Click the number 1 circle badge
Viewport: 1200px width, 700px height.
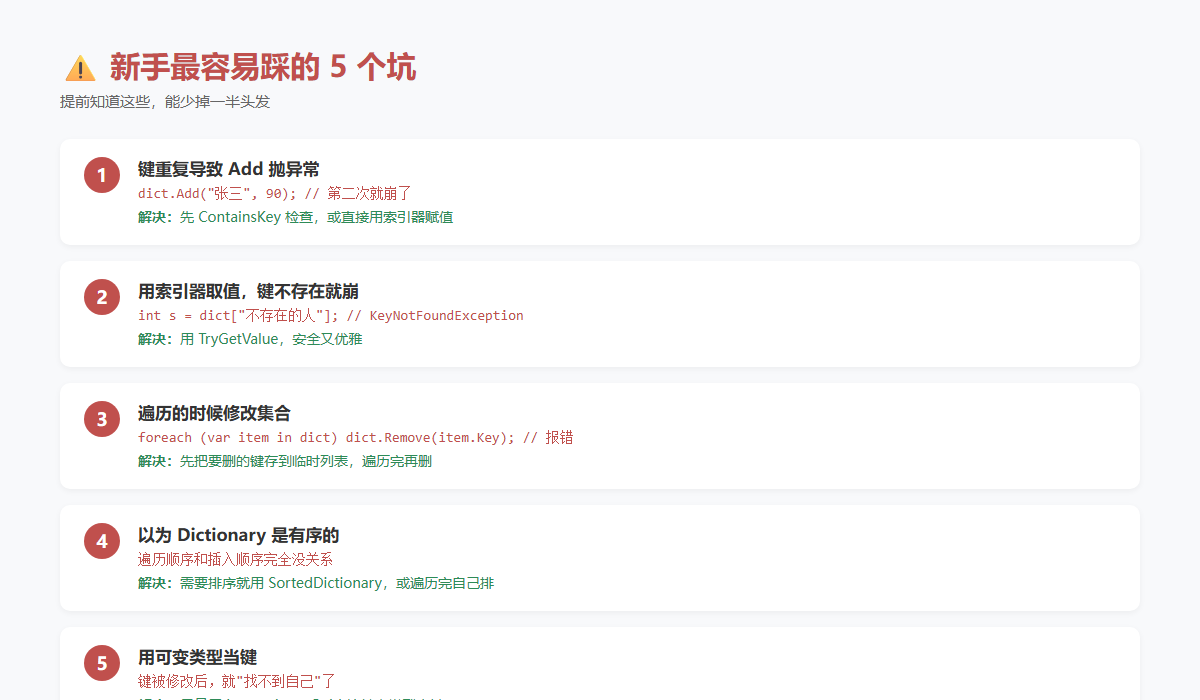click(x=102, y=175)
